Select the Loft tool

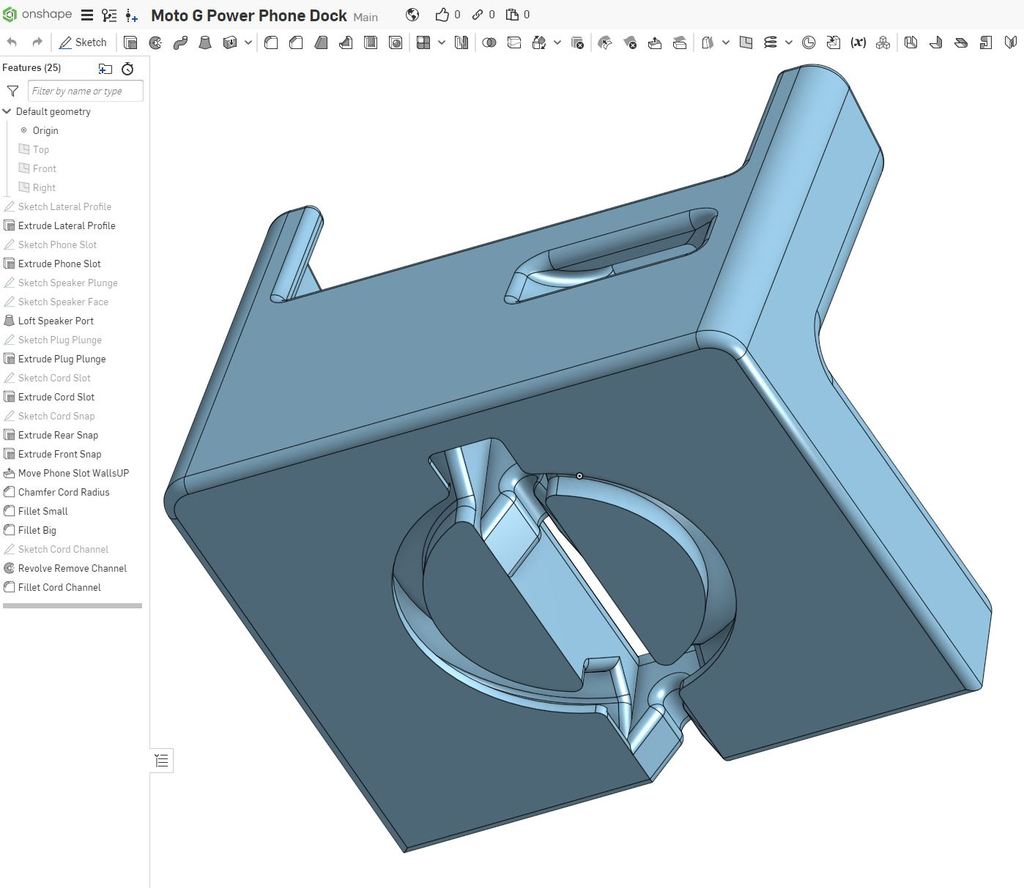pos(204,42)
